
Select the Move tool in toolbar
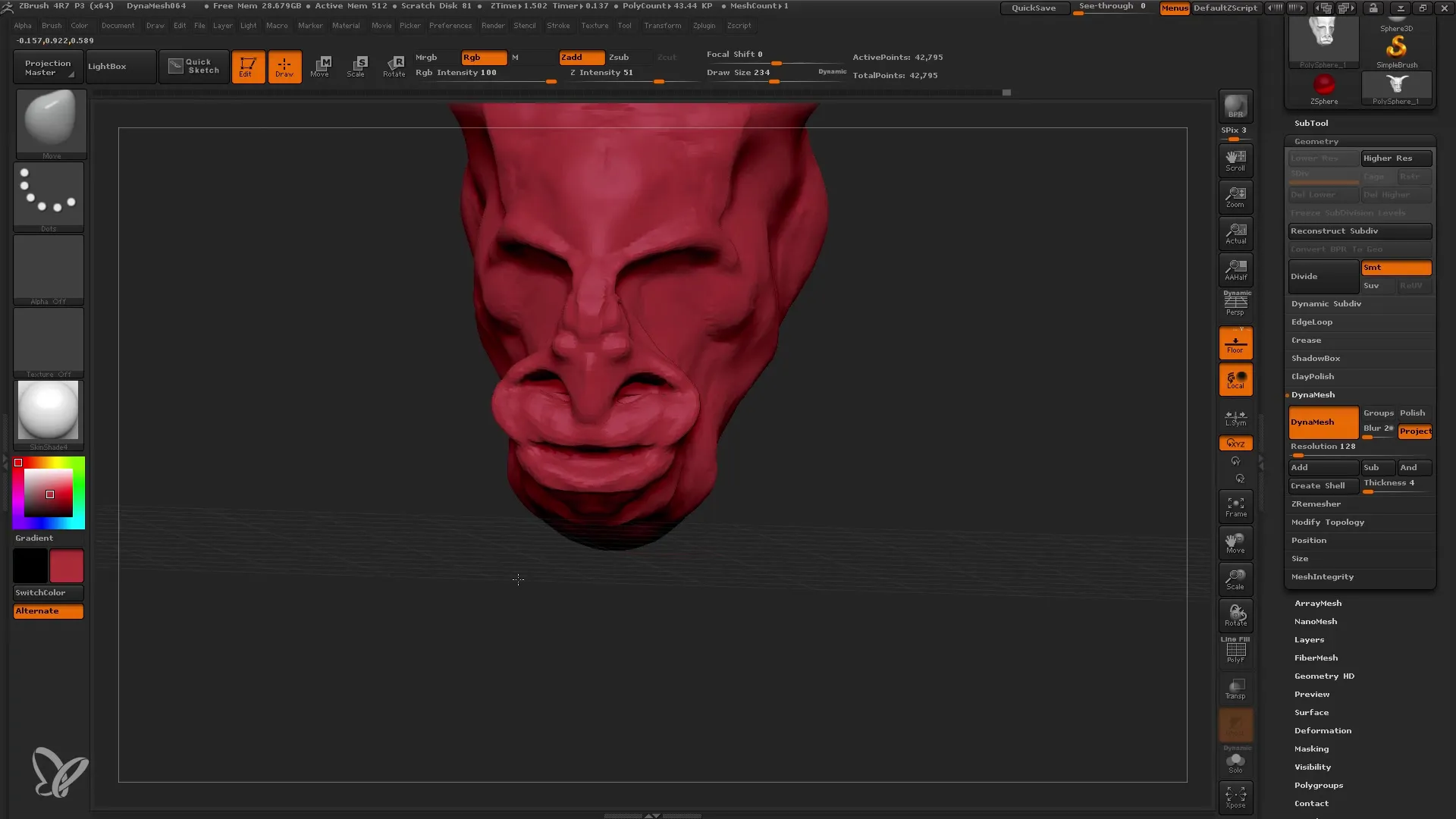(x=320, y=67)
